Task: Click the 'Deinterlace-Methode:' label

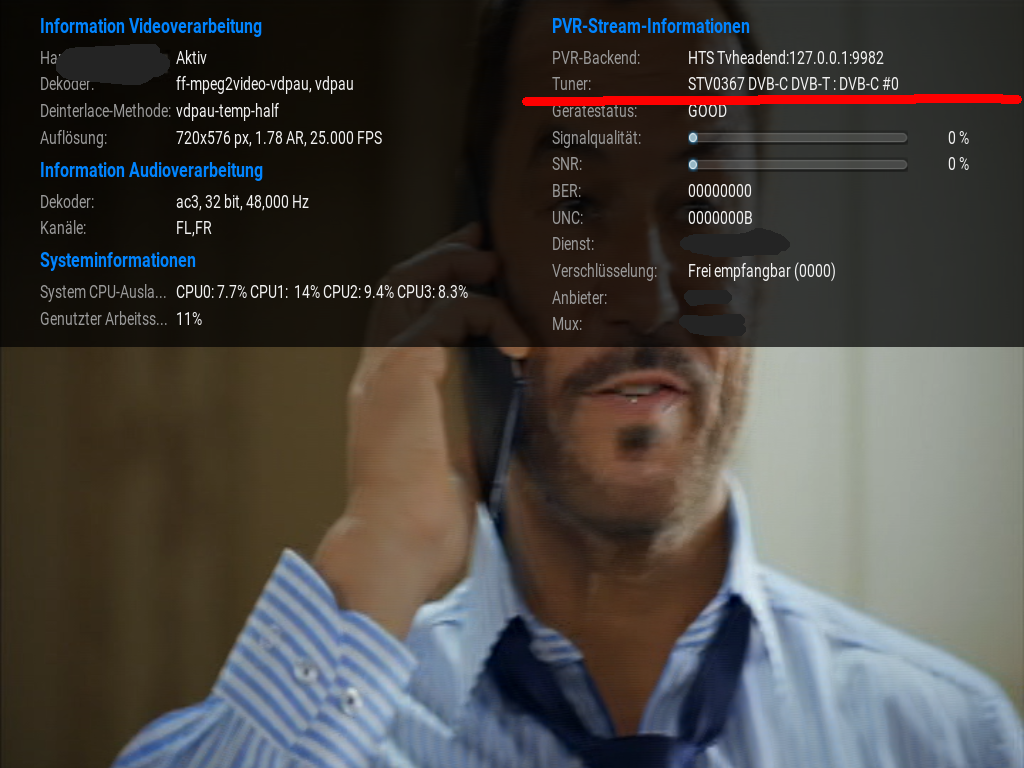Action: [x=105, y=111]
